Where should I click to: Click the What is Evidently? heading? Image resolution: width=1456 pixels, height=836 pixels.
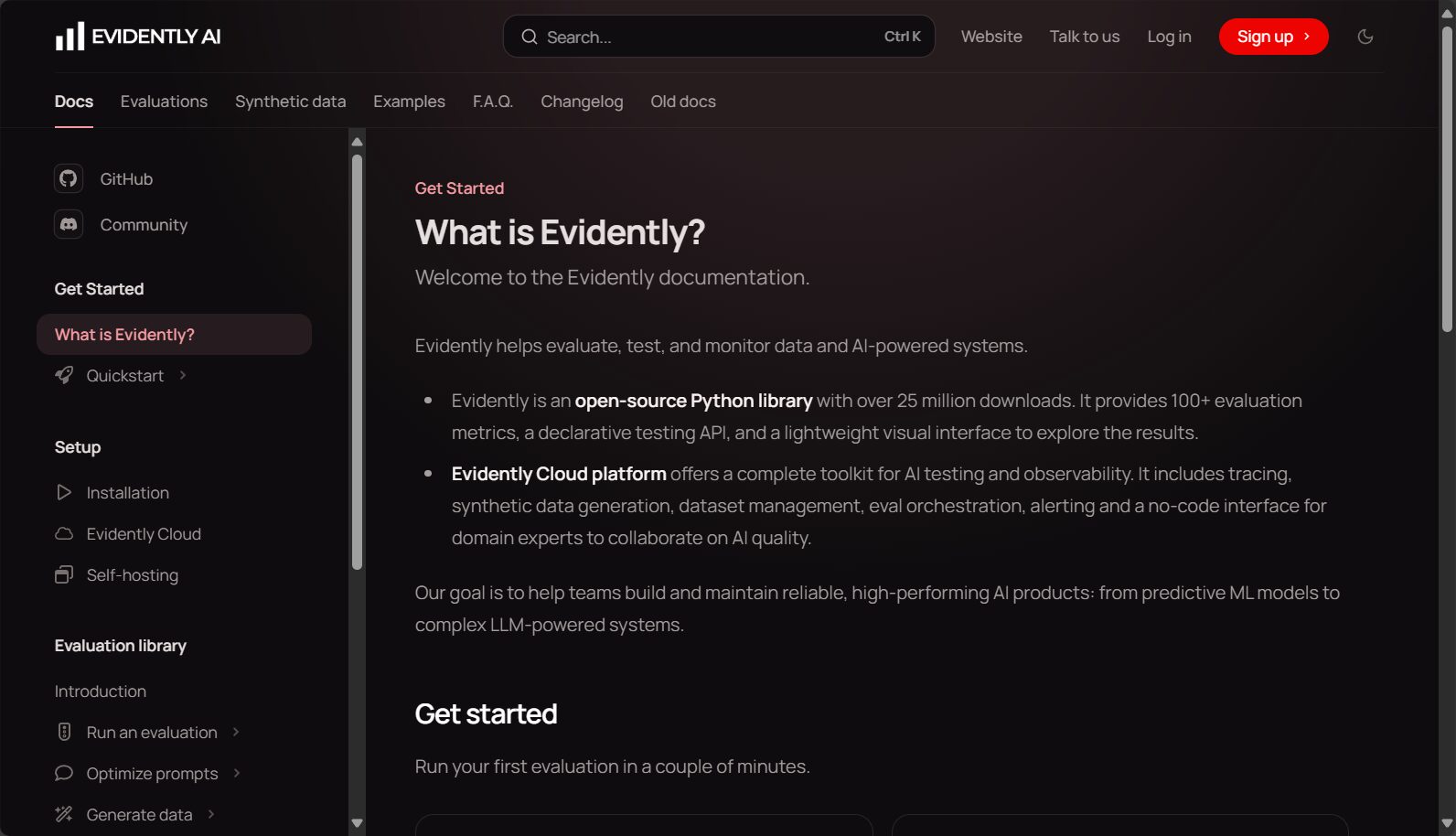click(x=560, y=232)
